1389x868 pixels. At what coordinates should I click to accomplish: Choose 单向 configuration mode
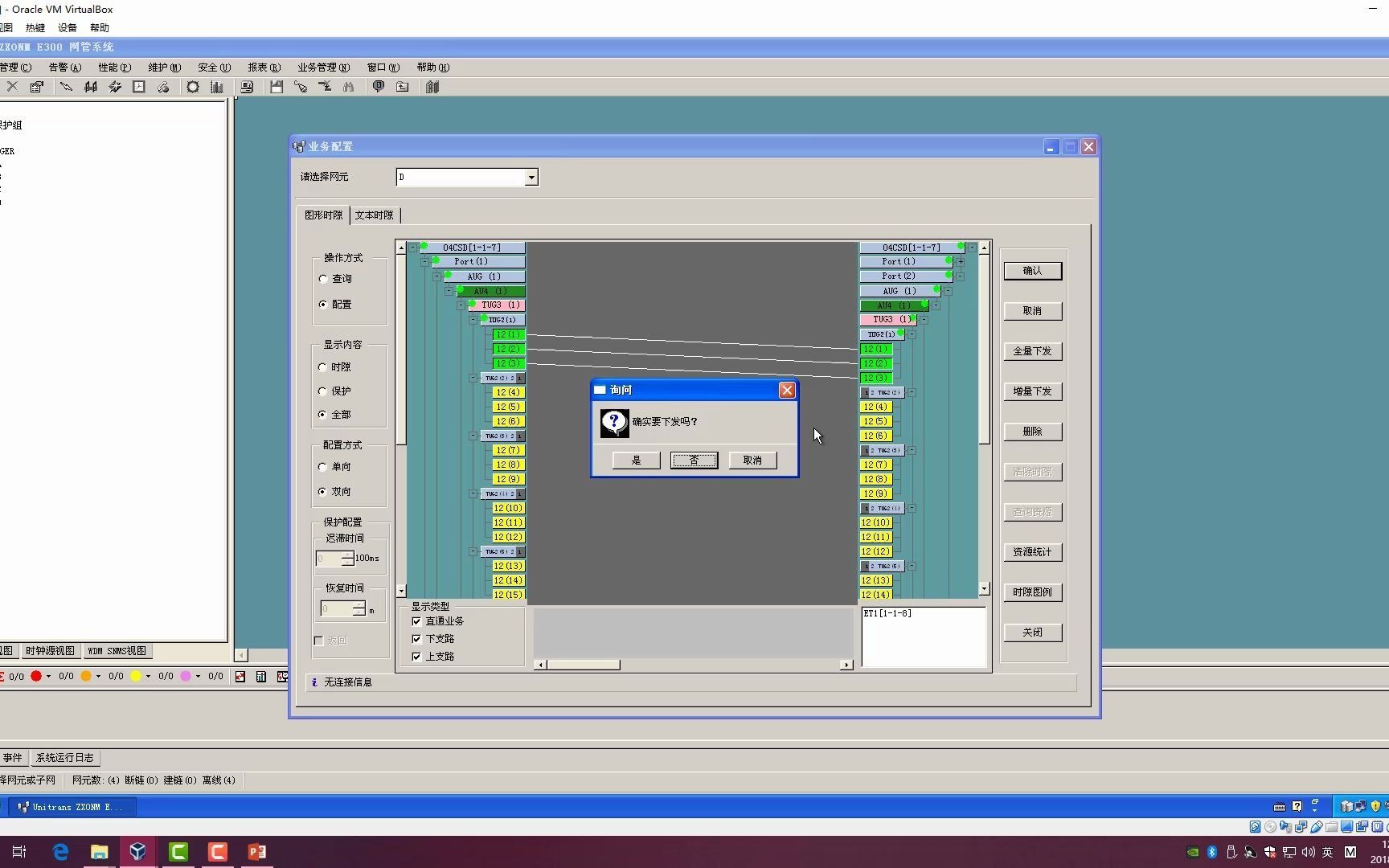(323, 467)
